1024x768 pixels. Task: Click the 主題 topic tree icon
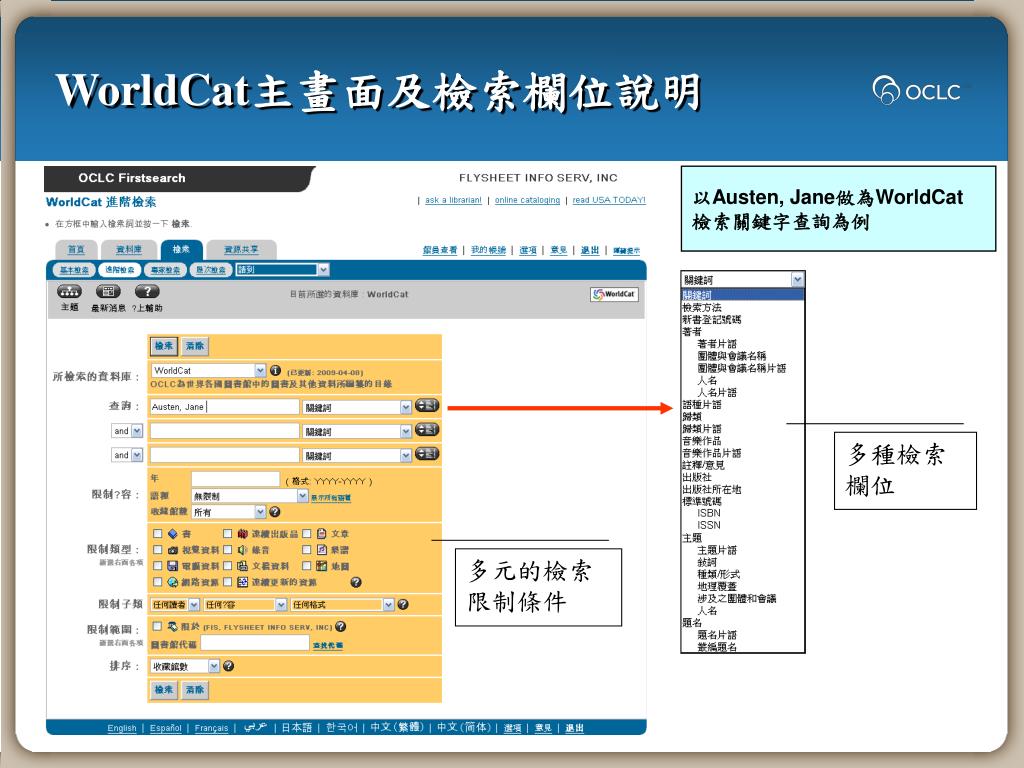pyautogui.click(x=69, y=291)
